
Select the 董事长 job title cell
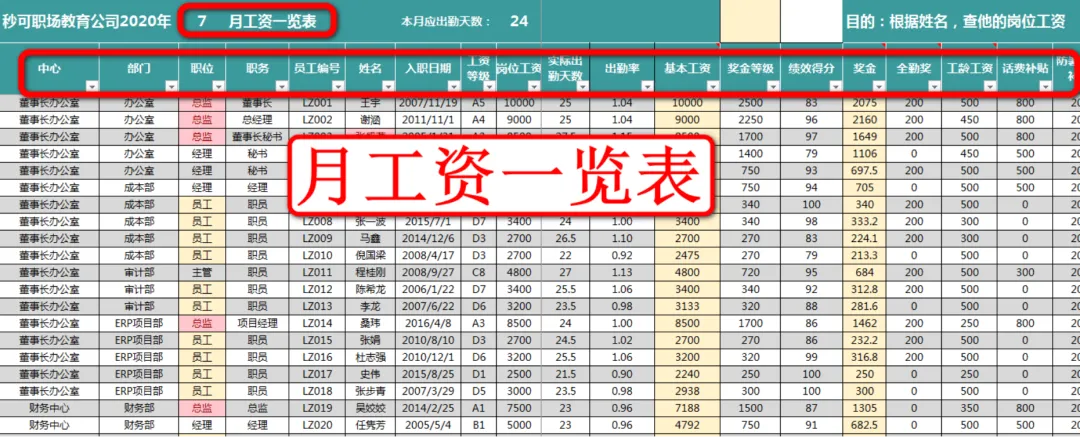(257, 103)
